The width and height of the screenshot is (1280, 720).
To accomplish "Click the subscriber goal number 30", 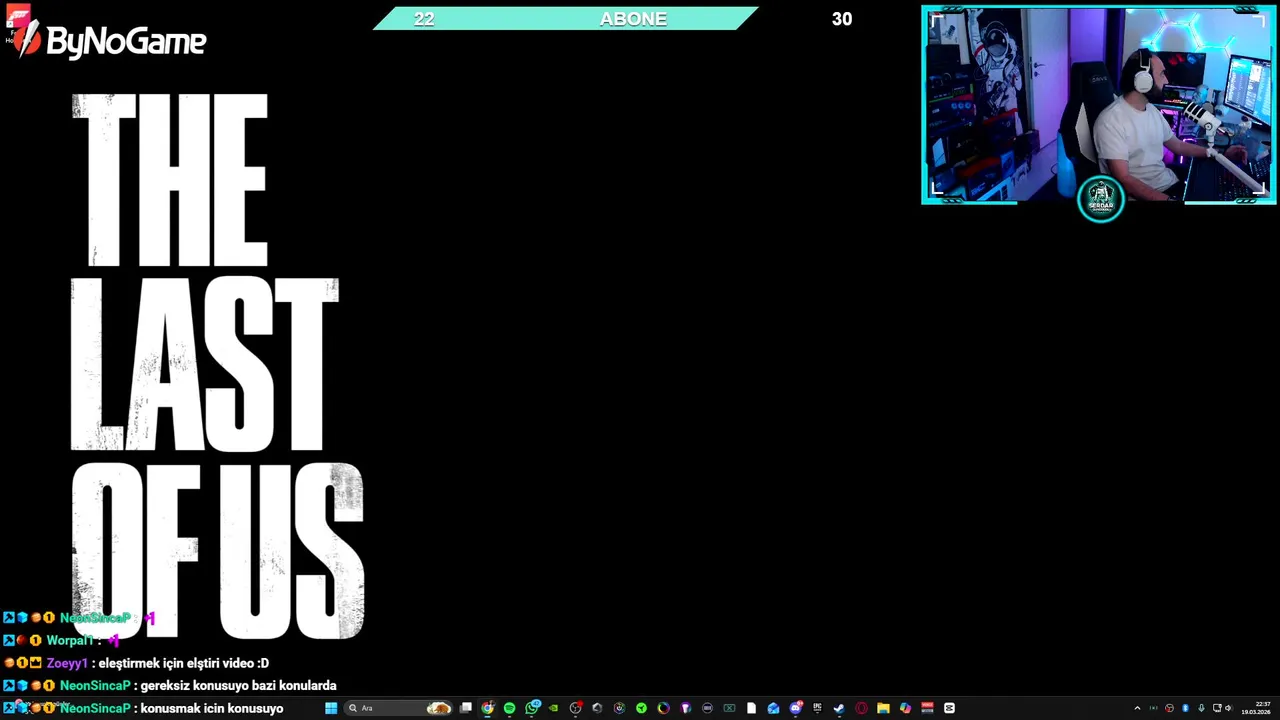I will point(842,19).
